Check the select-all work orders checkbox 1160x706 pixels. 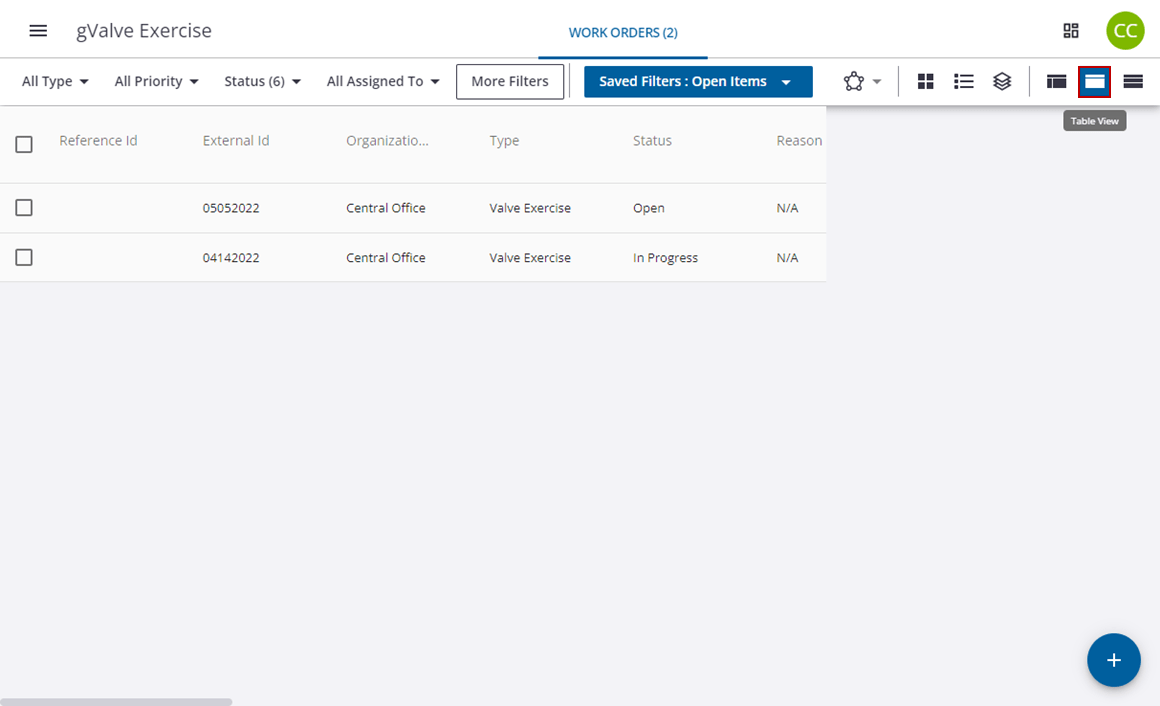coord(24,144)
